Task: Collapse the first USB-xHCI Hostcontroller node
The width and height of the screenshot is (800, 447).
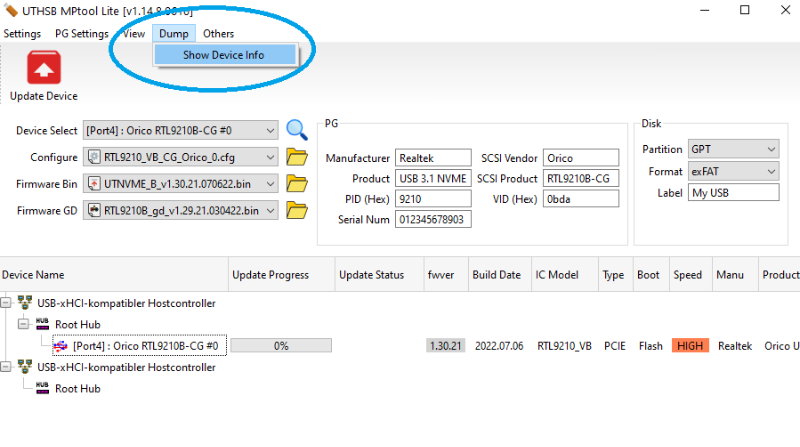Action: (8, 303)
